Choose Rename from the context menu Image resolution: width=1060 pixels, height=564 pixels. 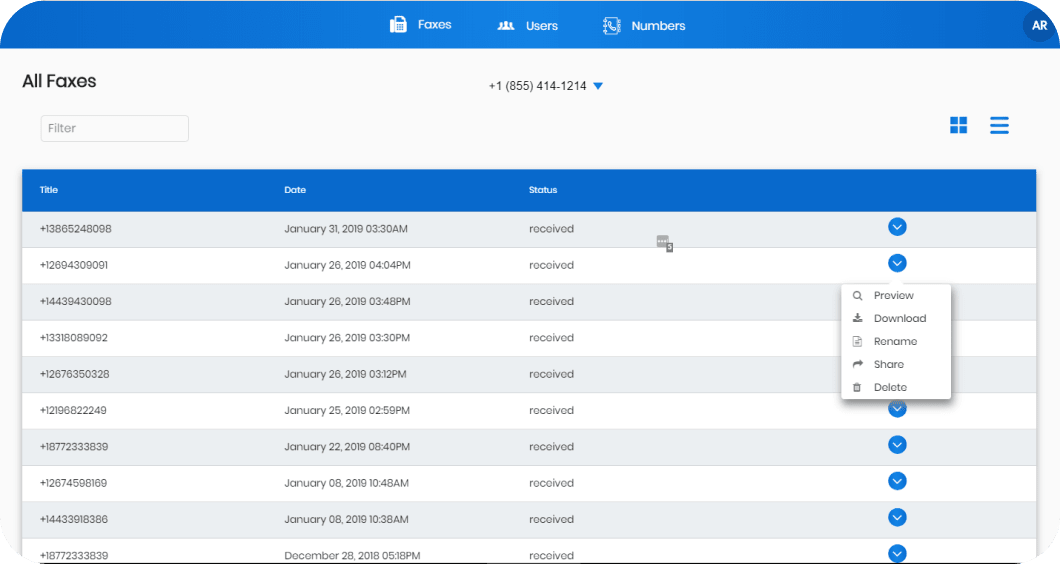pos(896,342)
